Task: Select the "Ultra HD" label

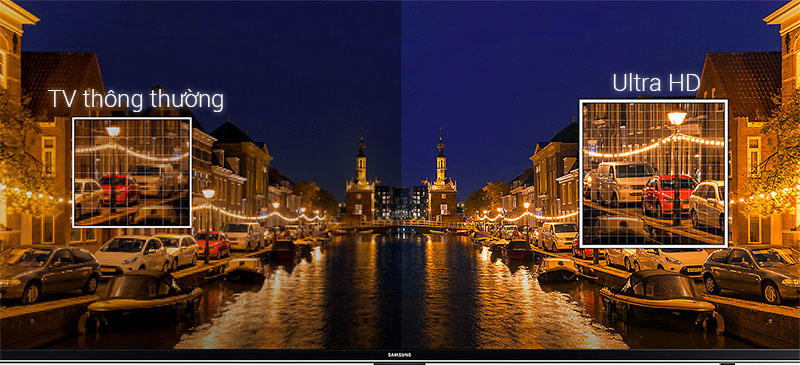Action: [655, 83]
